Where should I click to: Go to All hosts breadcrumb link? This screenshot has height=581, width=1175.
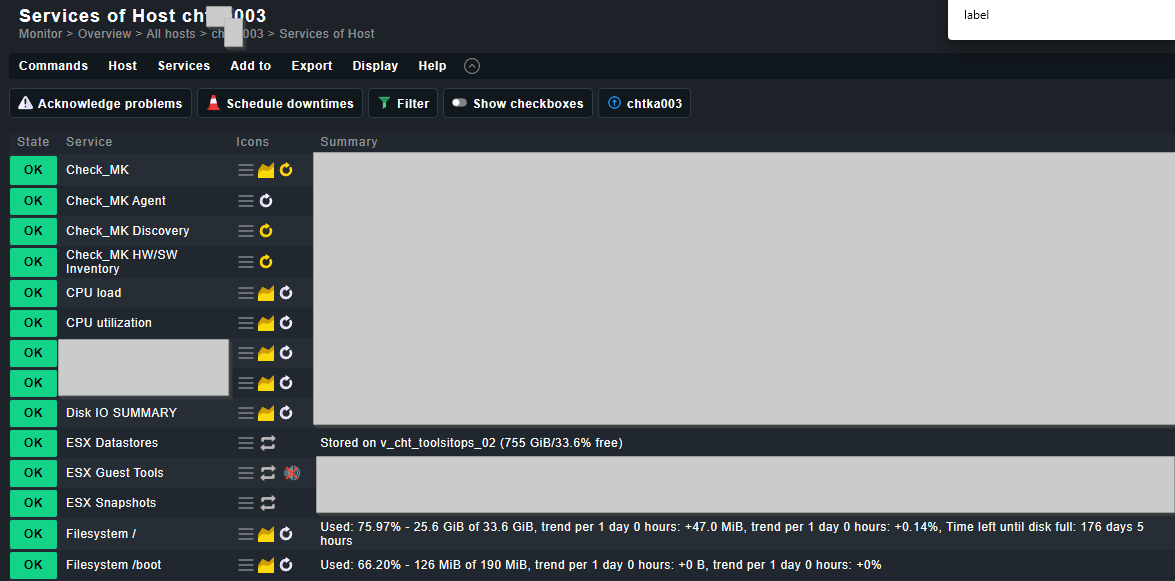click(x=170, y=34)
